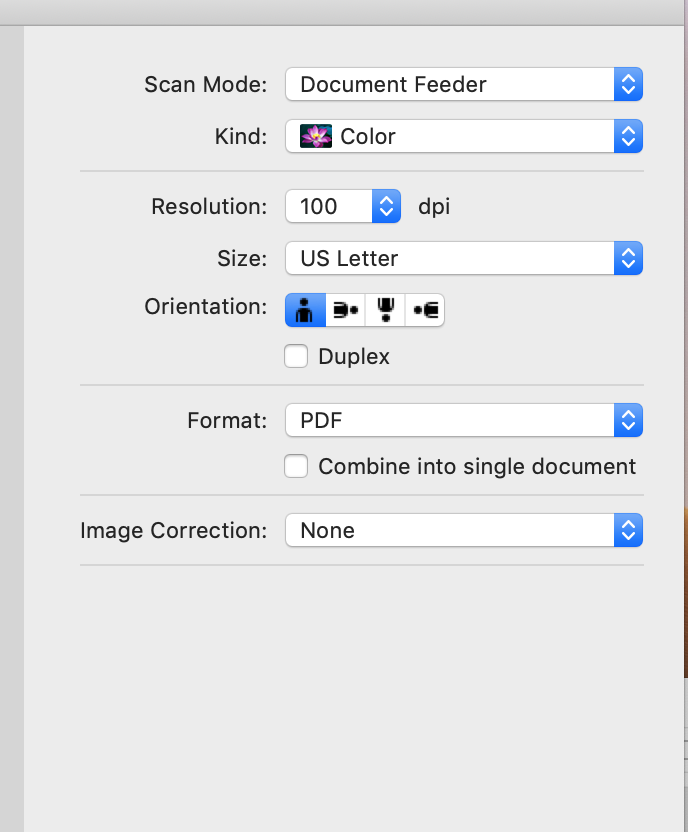The image size is (688, 832).
Task: Open the Scan Mode dropdown
Action: point(450,85)
